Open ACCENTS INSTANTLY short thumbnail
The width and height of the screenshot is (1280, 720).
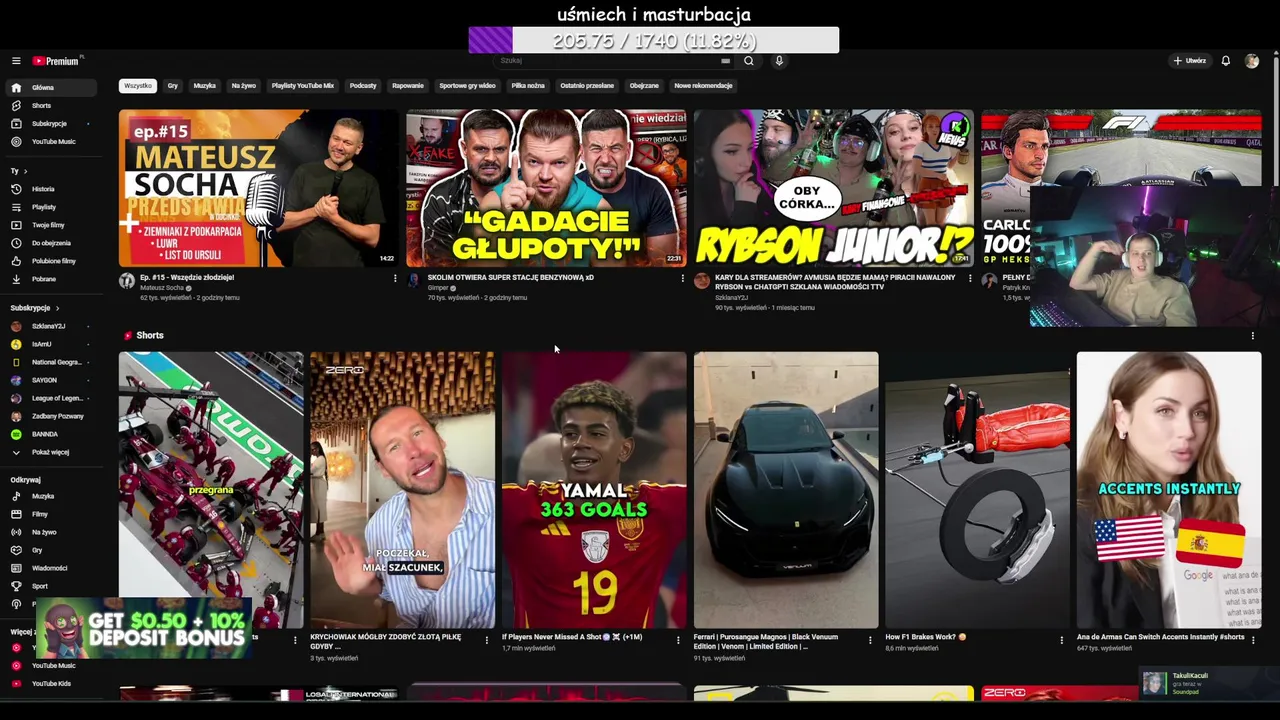click(1169, 490)
